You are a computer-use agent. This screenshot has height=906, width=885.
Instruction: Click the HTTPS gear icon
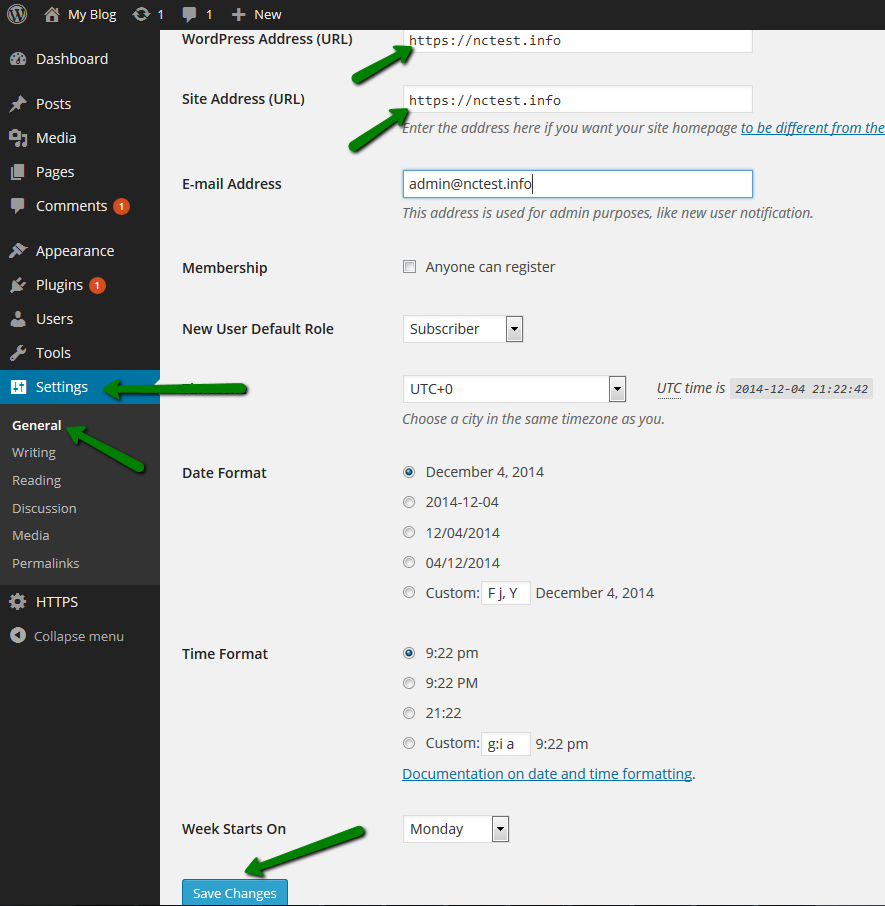coord(18,601)
